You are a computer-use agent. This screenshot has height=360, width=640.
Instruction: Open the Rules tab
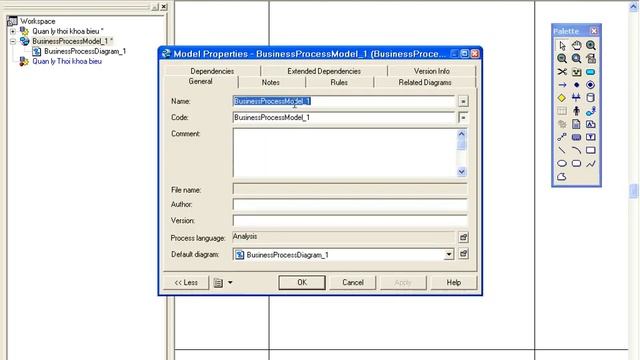[339, 82]
